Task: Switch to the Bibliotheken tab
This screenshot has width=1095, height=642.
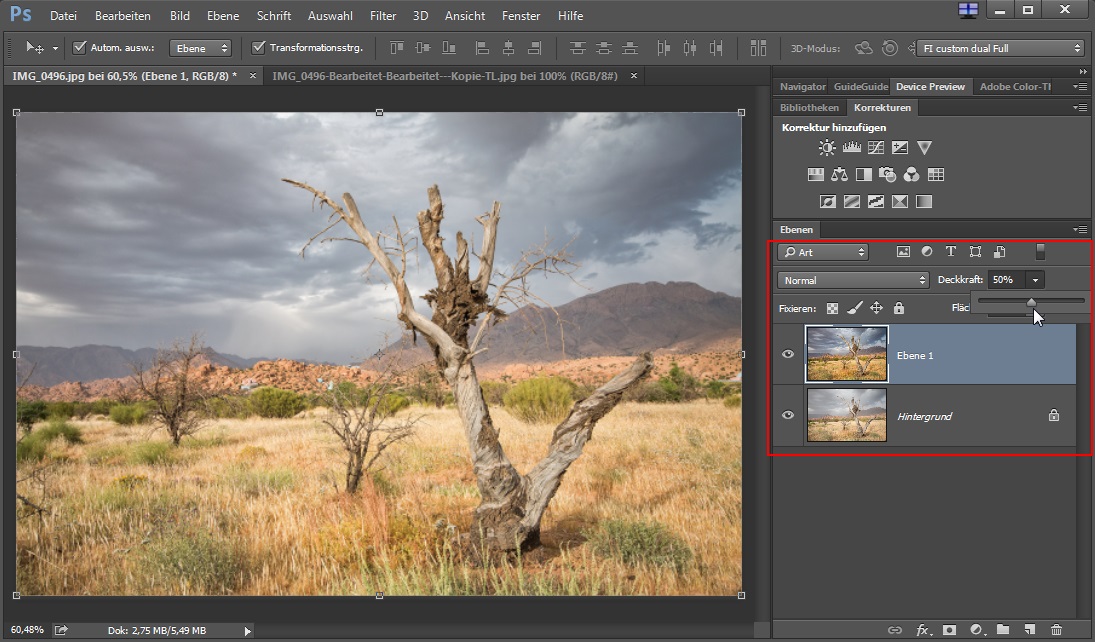Action: (x=809, y=108)
